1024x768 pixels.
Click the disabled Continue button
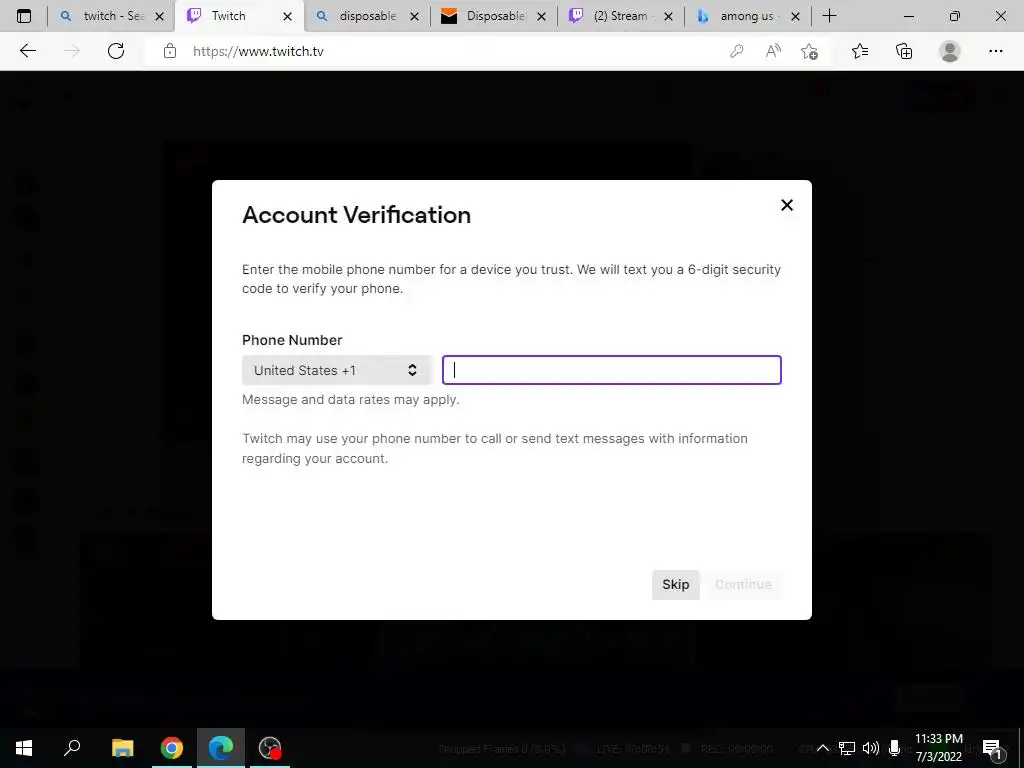743,584
